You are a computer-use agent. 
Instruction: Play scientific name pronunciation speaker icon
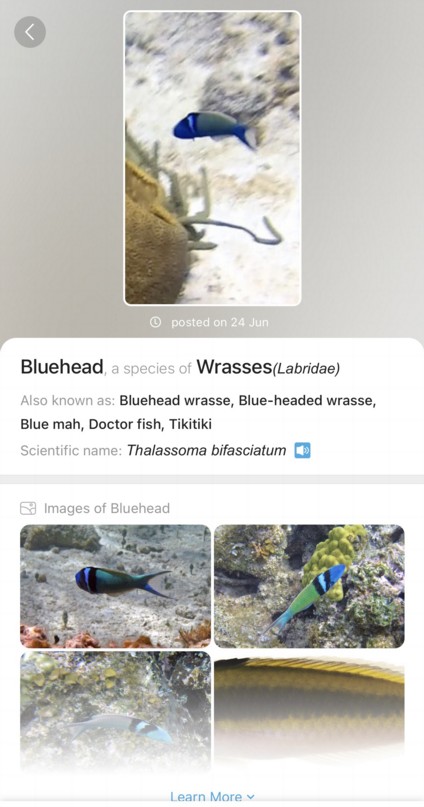303,450
